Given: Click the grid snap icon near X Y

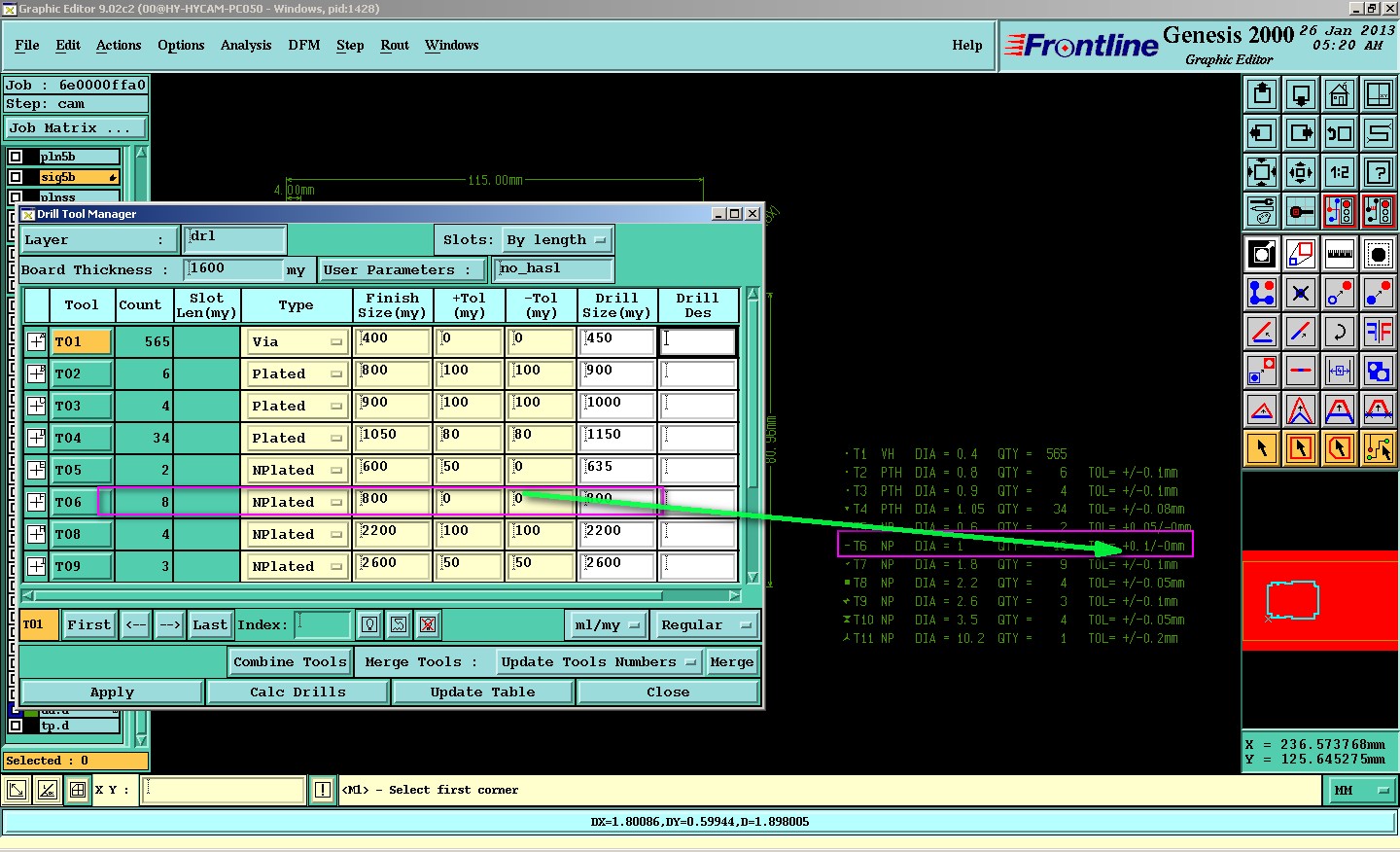Looking at the screenshot, I should coord(78,791).
